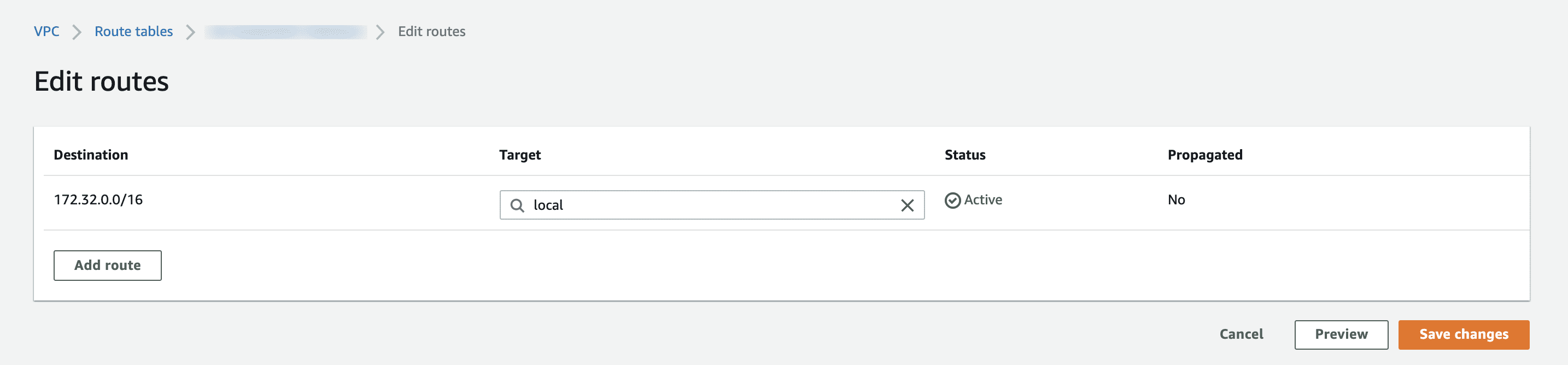Cancel editing the routes

1241,334
